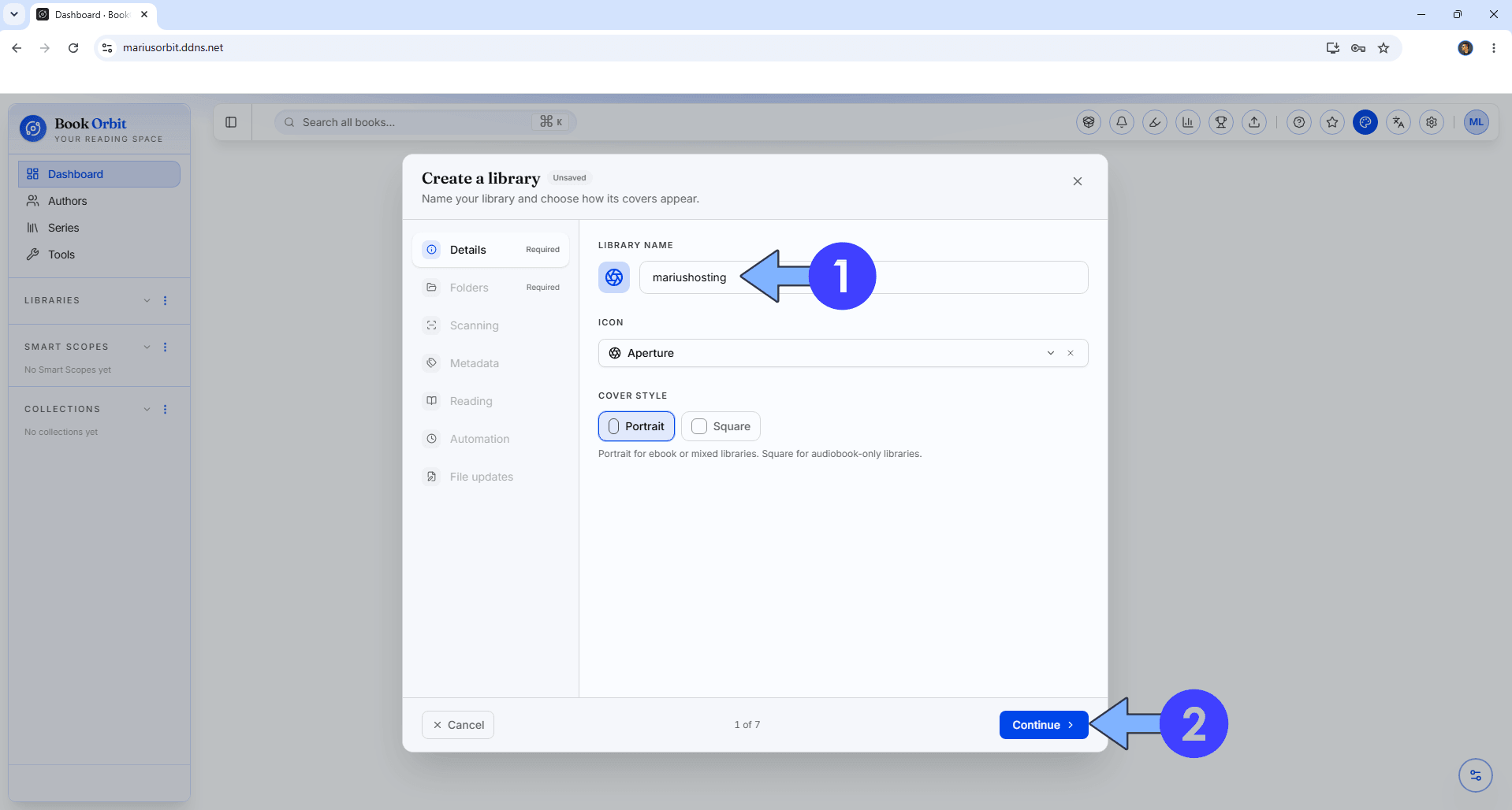The image size is (1512, 810).
Task: Click the notifications bell icon
Action: (1122, 122)
